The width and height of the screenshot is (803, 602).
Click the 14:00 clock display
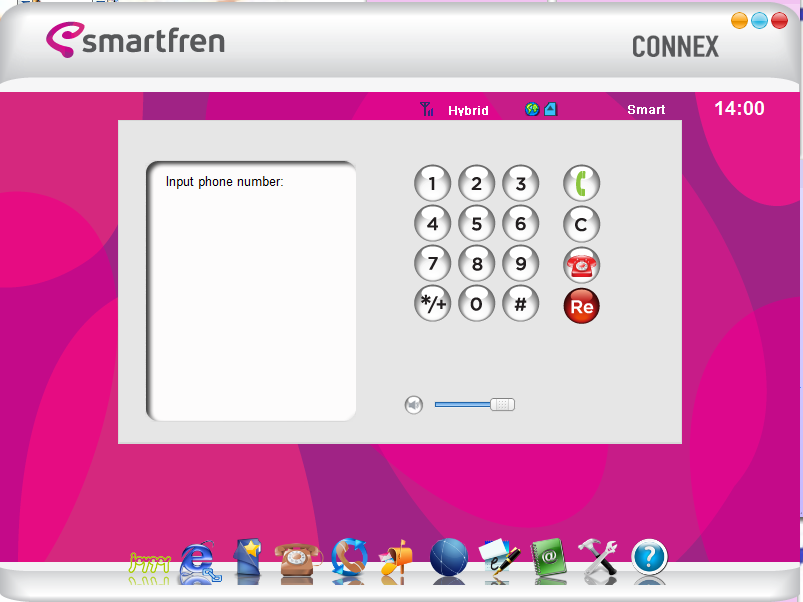[739, 109]
